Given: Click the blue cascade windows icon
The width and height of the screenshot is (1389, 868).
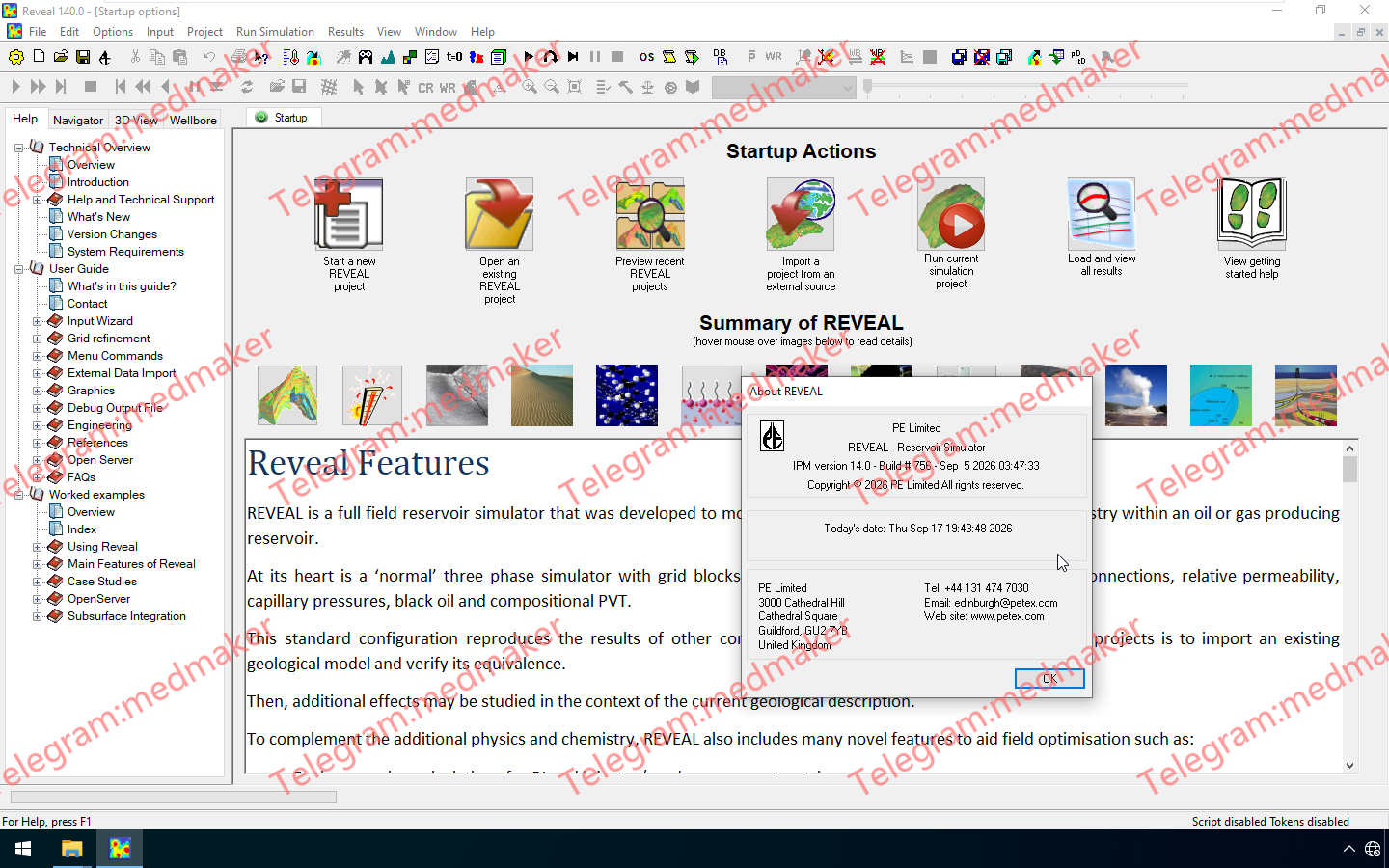Looking at the screenshot, I should 959,57.
